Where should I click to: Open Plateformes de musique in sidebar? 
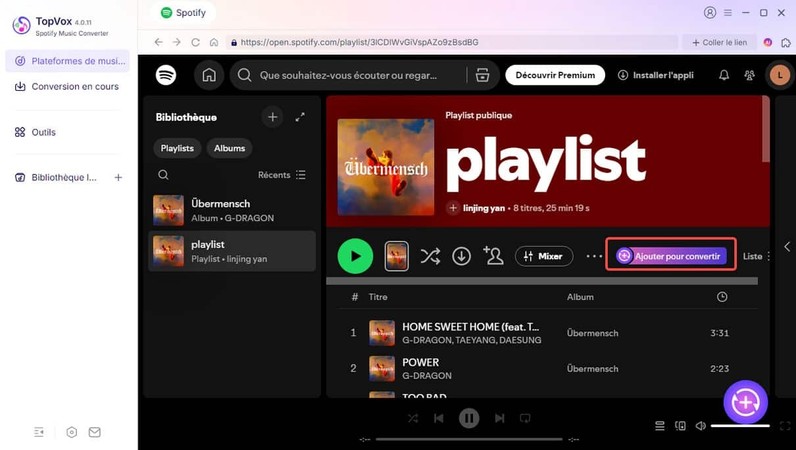click(x=68, y=61)
